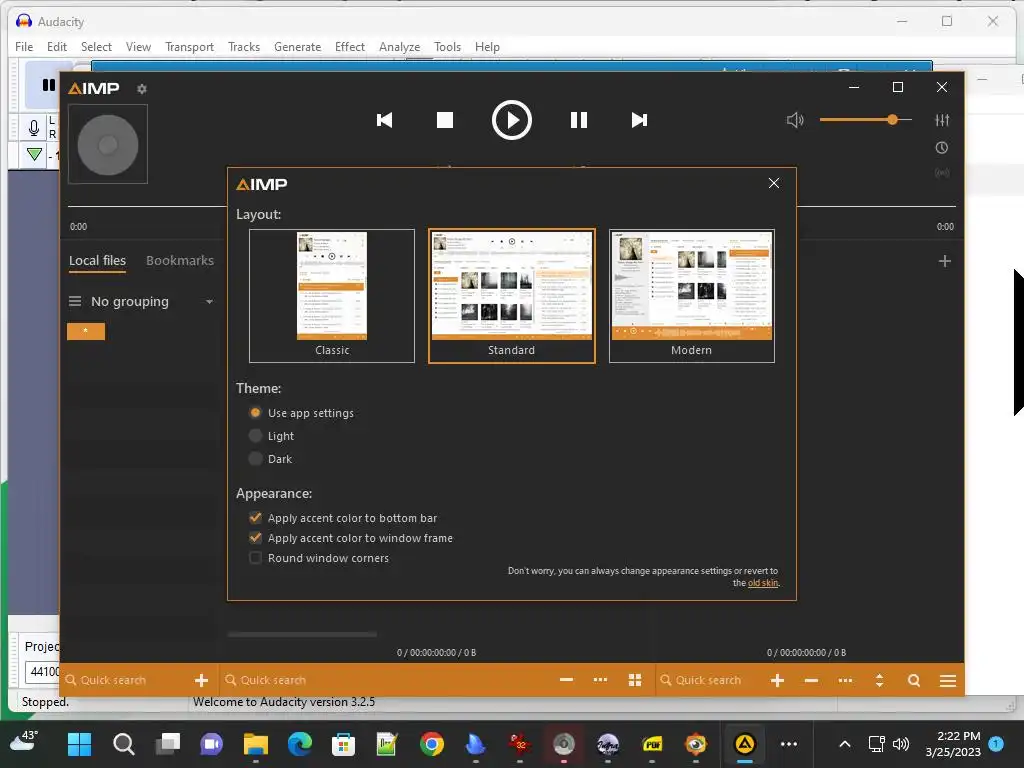
Task: Click Audacity's microphone record meter icon
Action: coord(34,127)
